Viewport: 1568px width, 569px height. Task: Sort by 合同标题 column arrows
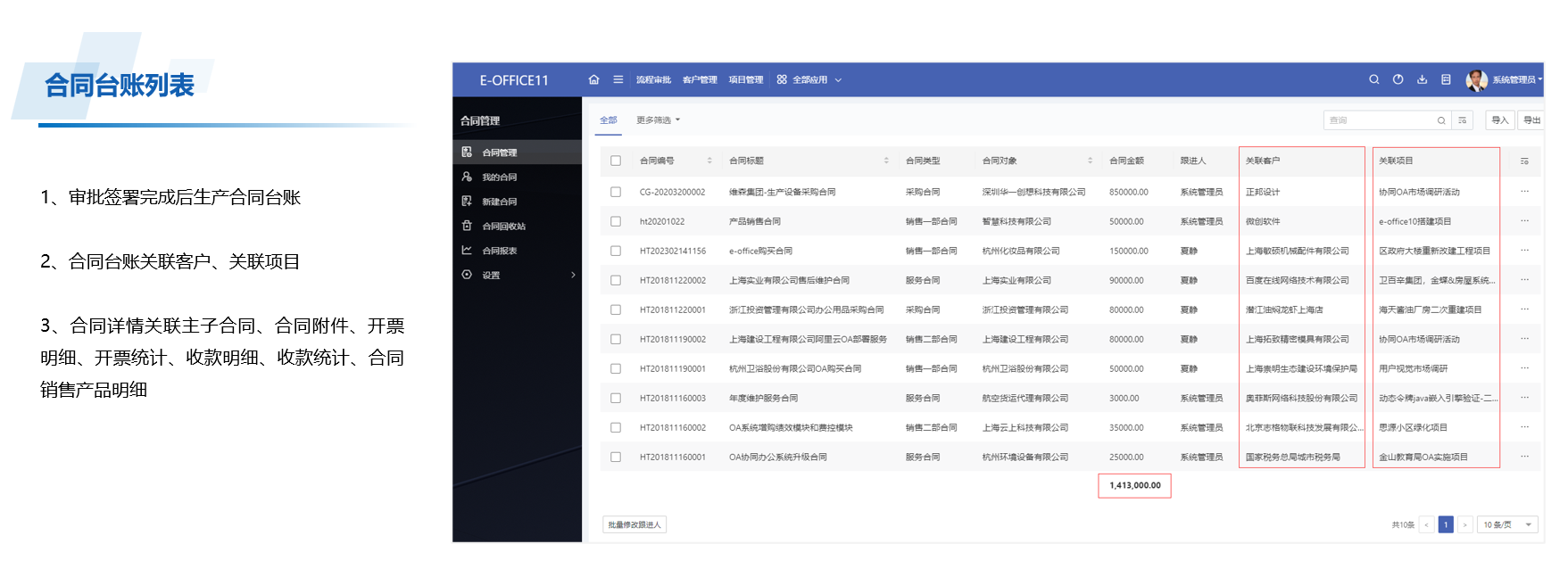(x=886, y=161)
